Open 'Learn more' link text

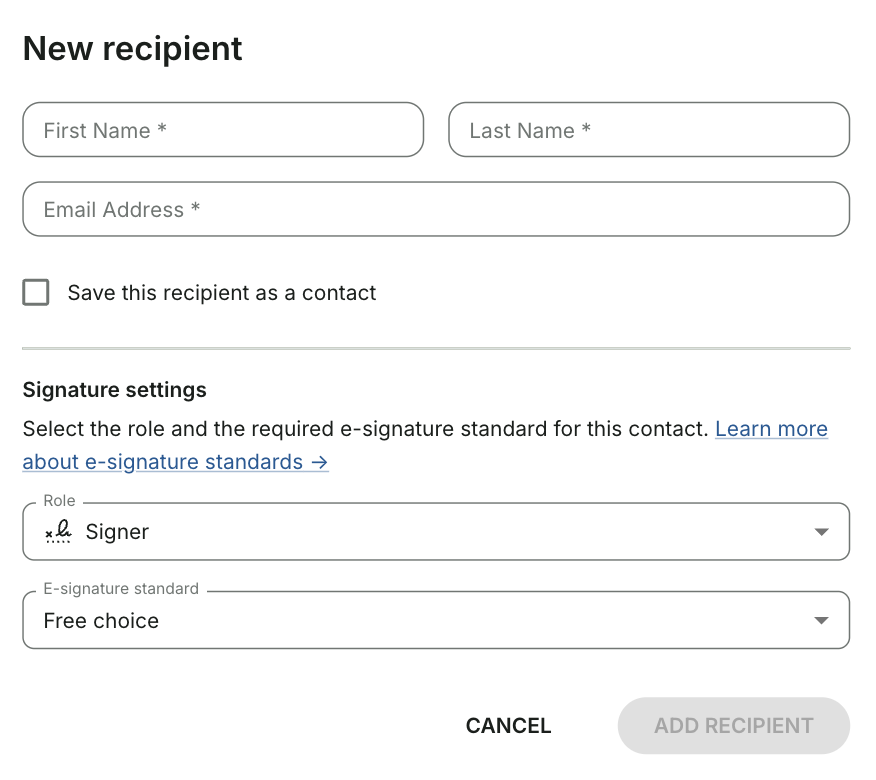772,429
